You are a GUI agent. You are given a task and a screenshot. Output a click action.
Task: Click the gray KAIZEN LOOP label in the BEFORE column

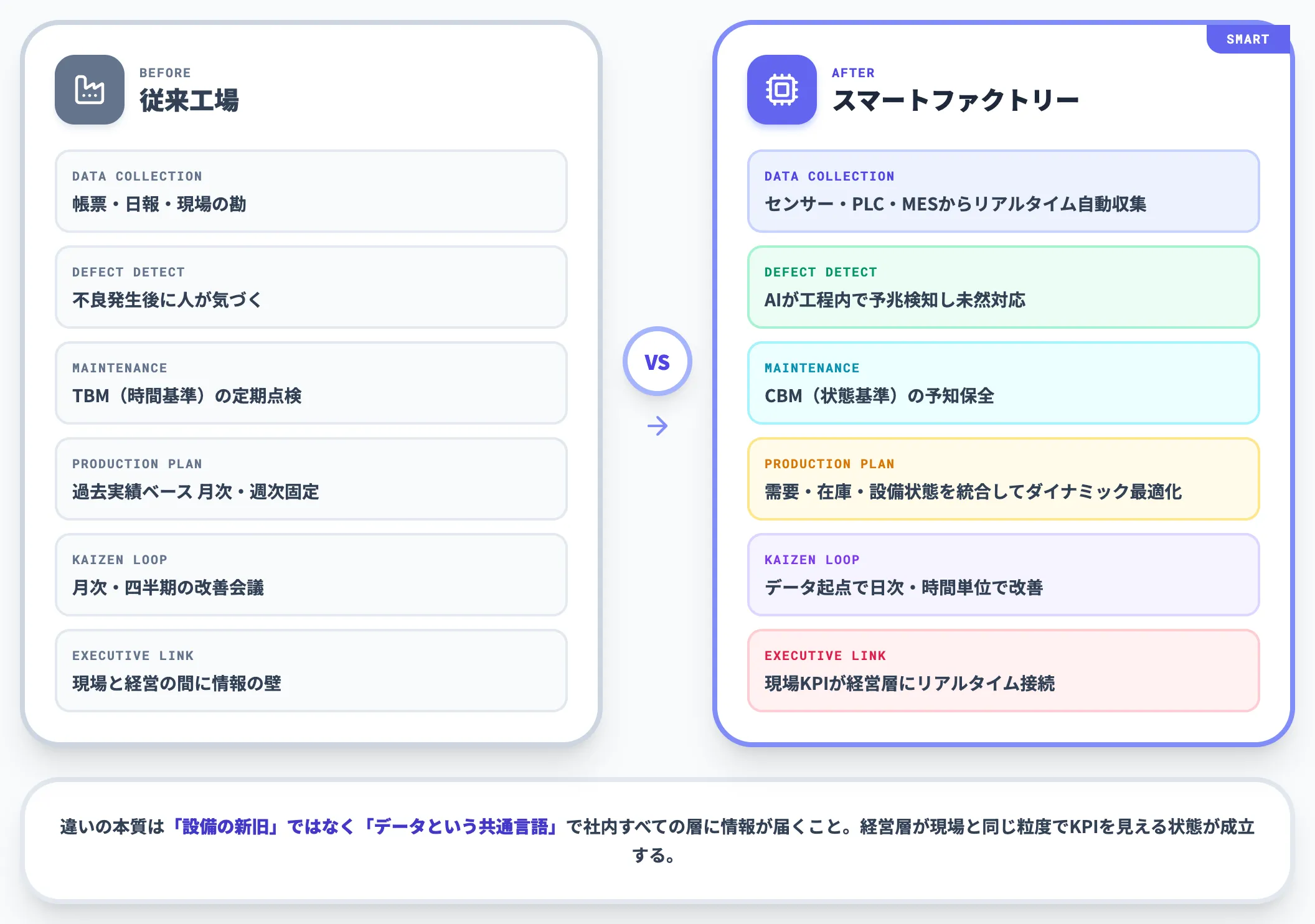click(120, 560)
